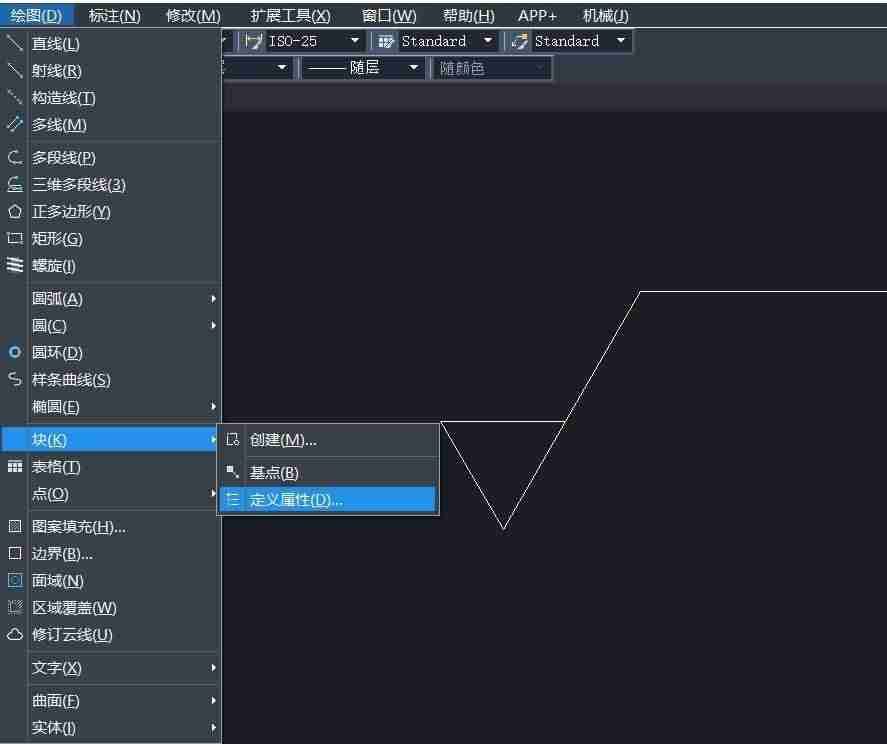Click the Create block icon 创建(M)
The height and width of the screenshot is (744, 887).
tap(232, 440)
